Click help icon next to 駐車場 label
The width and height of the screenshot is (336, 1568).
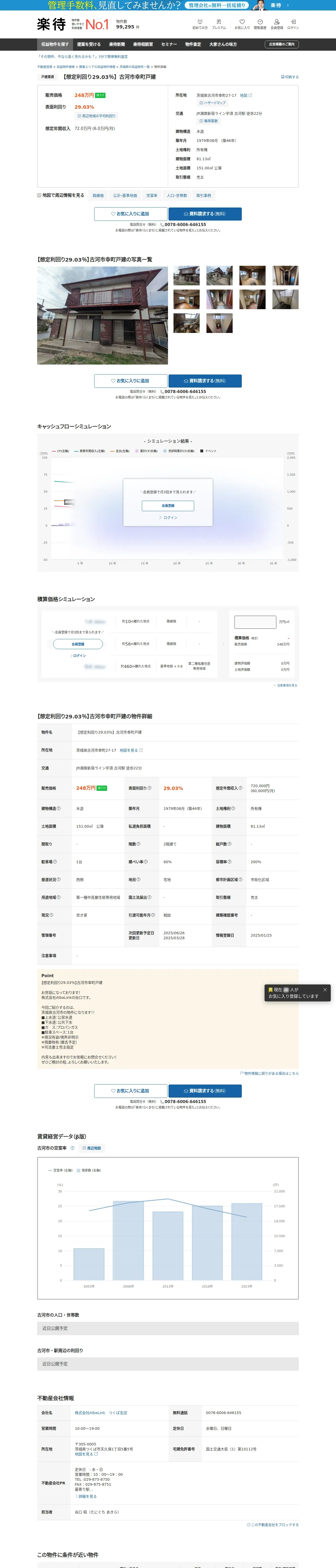tap(55, 862)
